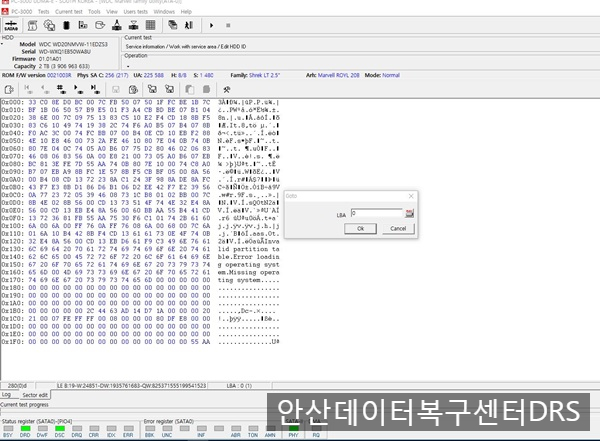
Task: Click the paste icon in editor toolbar
Action: coord(206,90)
